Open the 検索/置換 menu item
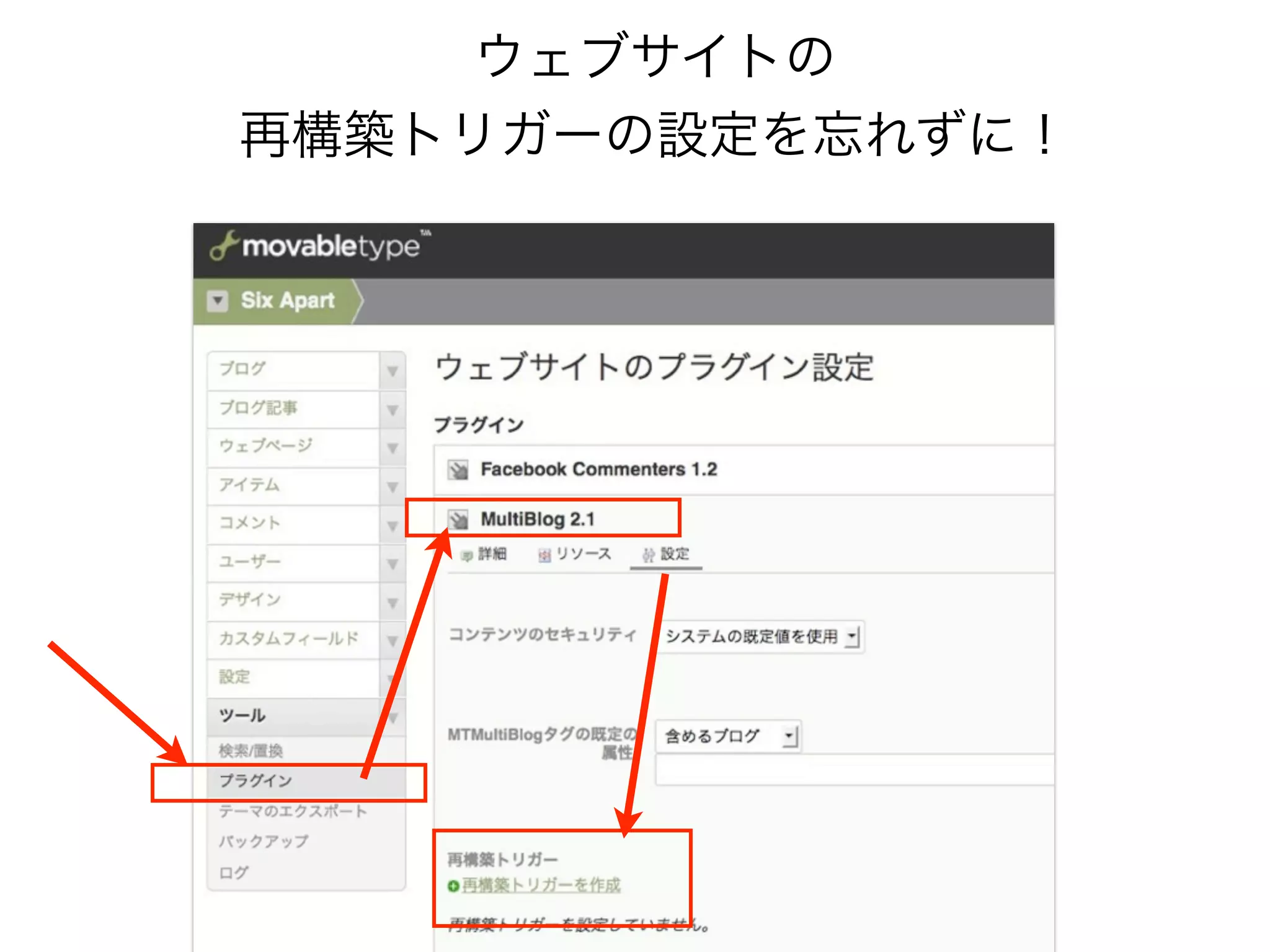Viewport: 1270px width, 952px height. pos(251,751)
